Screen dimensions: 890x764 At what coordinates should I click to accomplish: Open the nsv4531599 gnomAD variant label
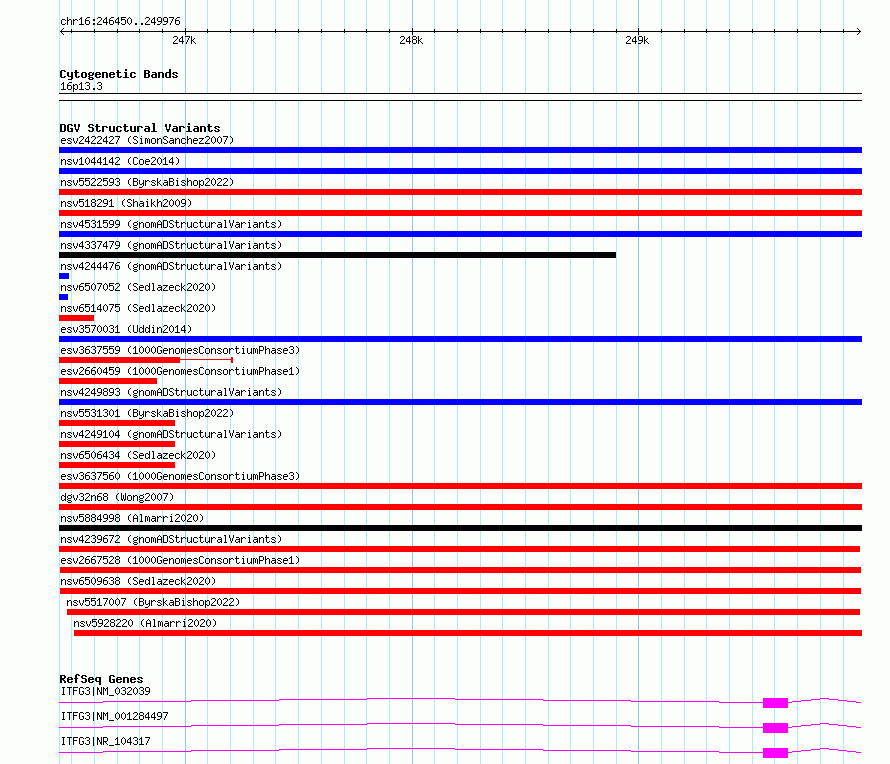click(x=171, y=224)
